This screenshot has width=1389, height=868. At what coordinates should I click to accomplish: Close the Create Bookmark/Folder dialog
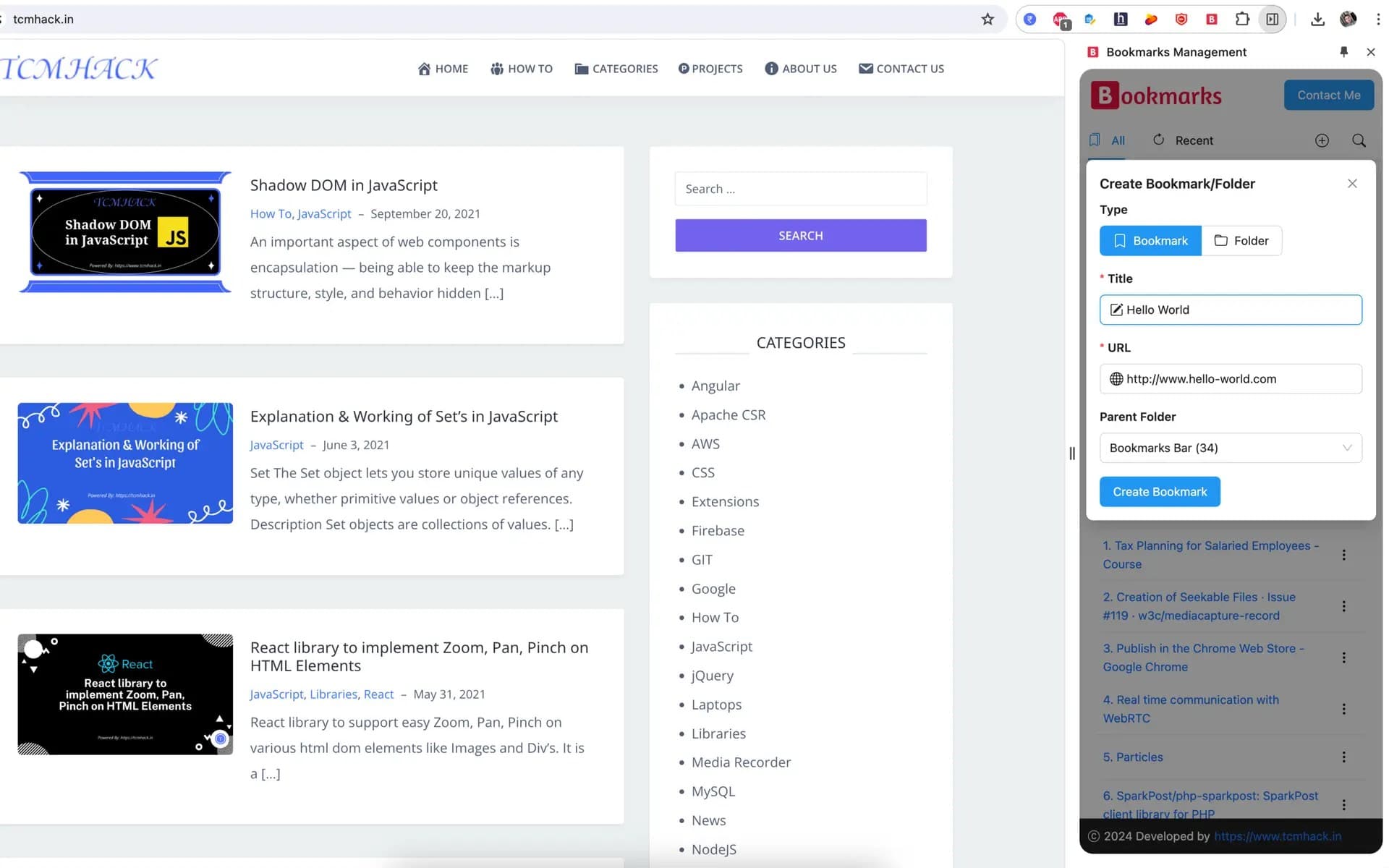1352,184
